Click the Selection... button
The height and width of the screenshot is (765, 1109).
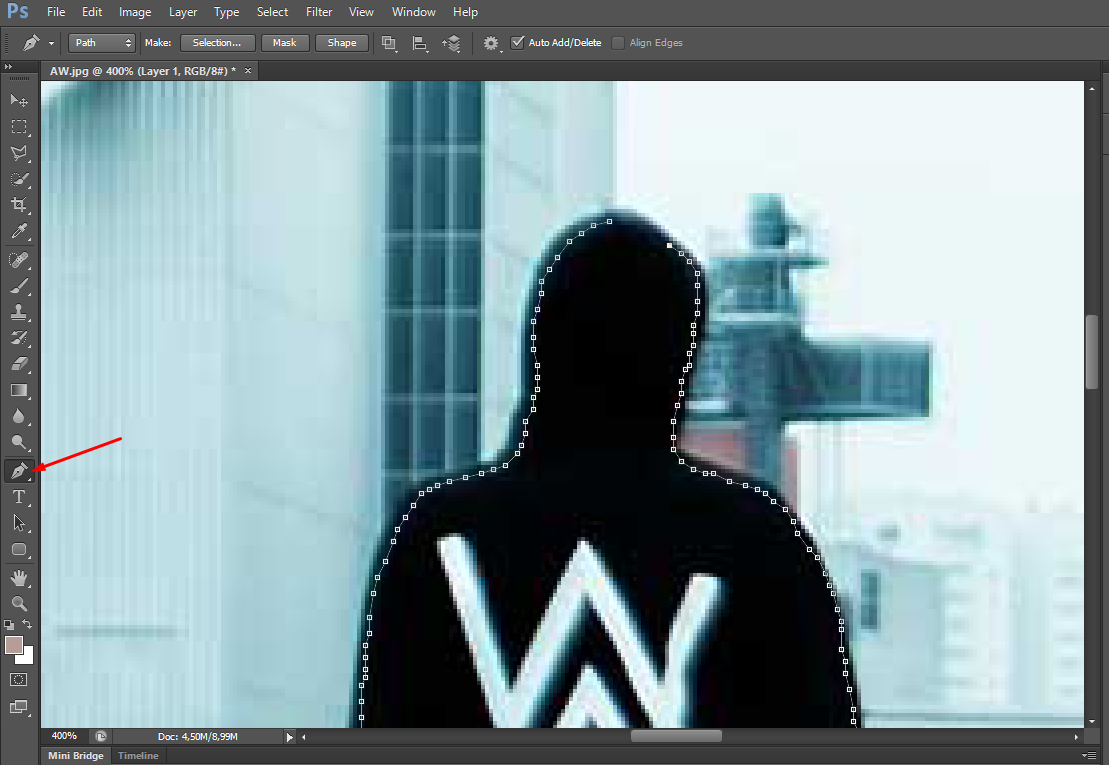click(x=217, y=43)
